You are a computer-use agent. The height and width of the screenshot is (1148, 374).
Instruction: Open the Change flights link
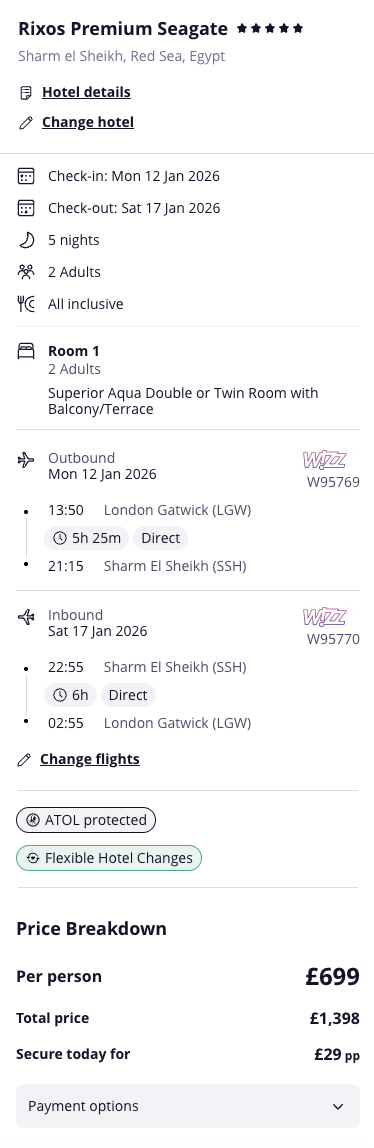[x=90, y=759]
